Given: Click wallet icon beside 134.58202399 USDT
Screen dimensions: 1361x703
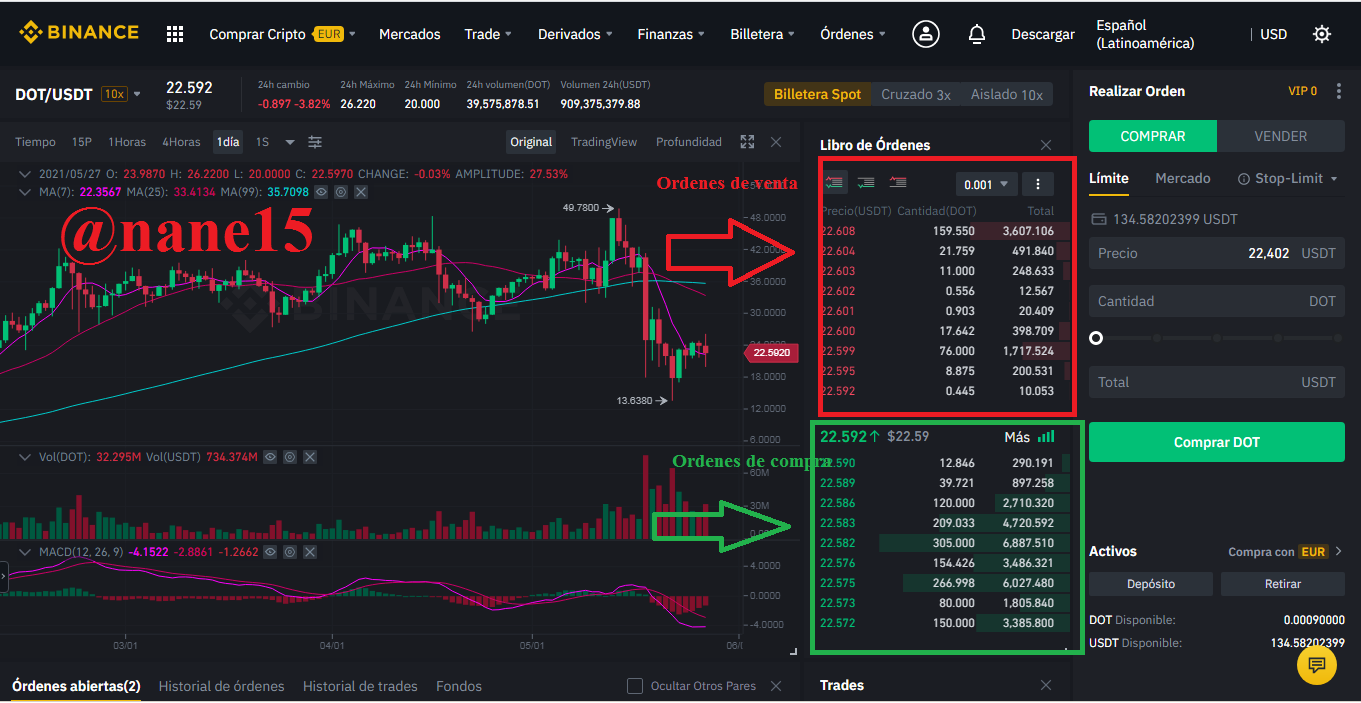Looking at the screenshot, I should click(1098, 219).
